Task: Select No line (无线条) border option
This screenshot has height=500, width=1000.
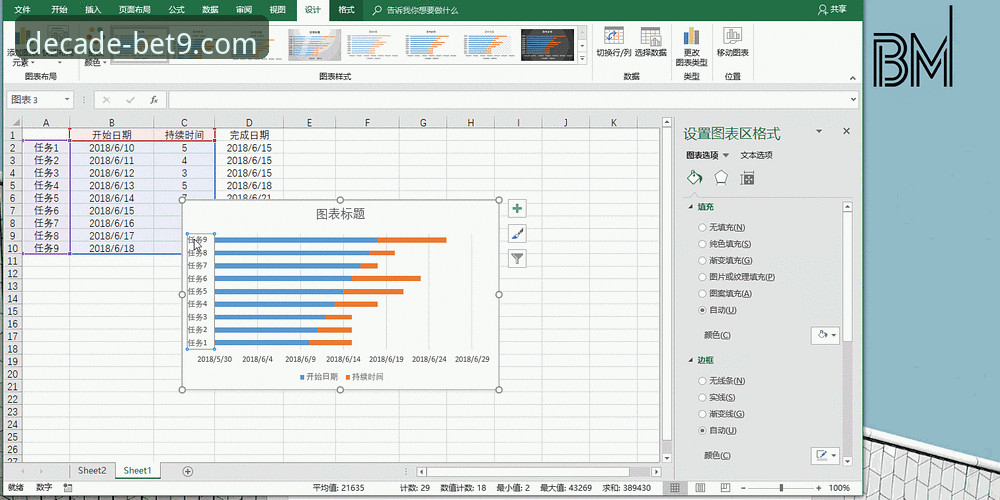Action: pos(702,381)
